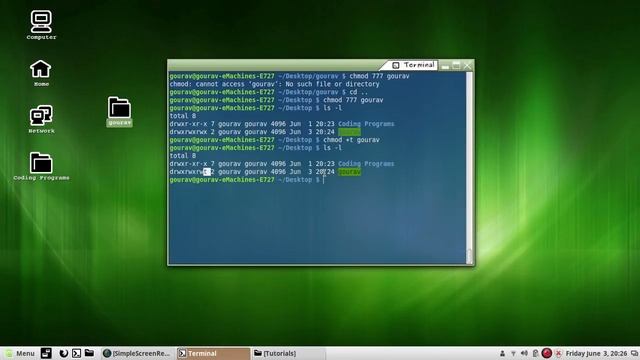Click the 'chmod 777 gourav' command on first line
The height and width of the screenshot is (360, 640).
pos(379,76)
